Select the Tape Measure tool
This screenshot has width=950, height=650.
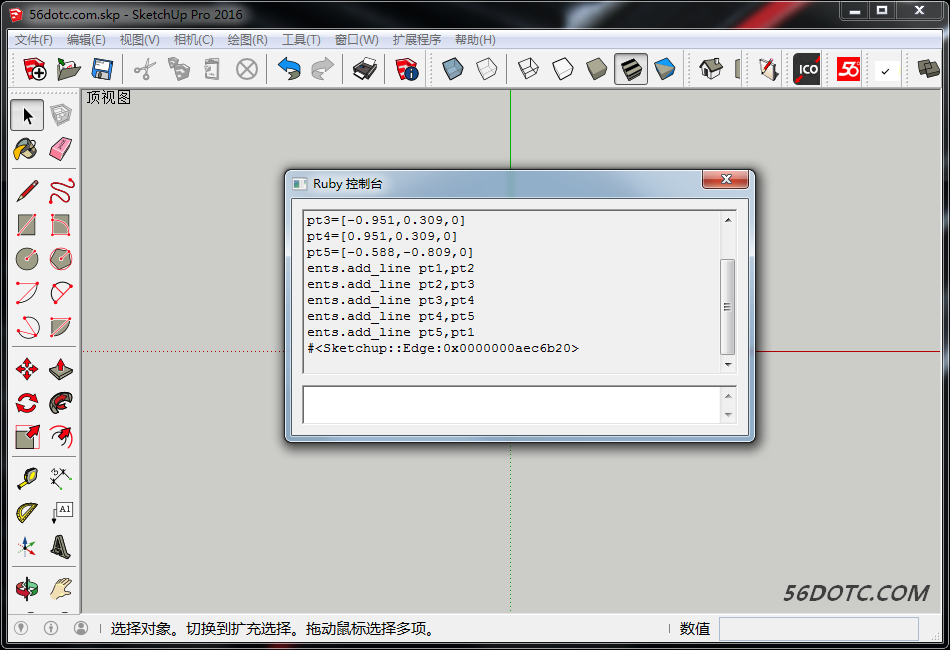pyautogui.click(x=26, y=478)
